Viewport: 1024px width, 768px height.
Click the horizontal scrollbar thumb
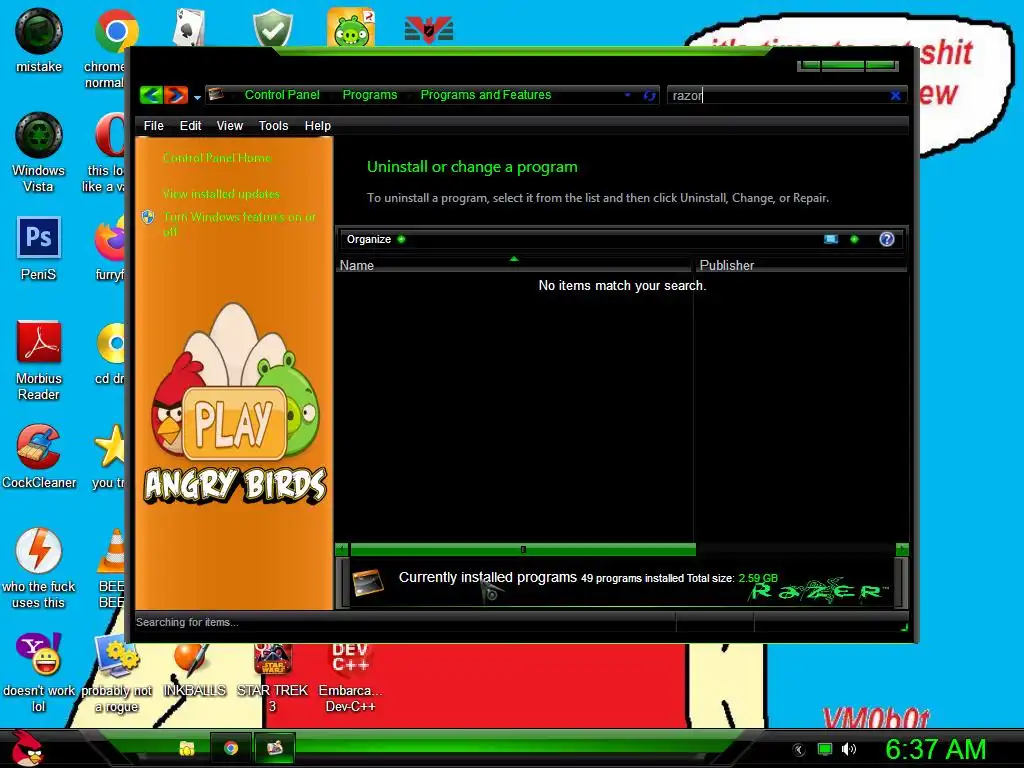click(523, 549)
